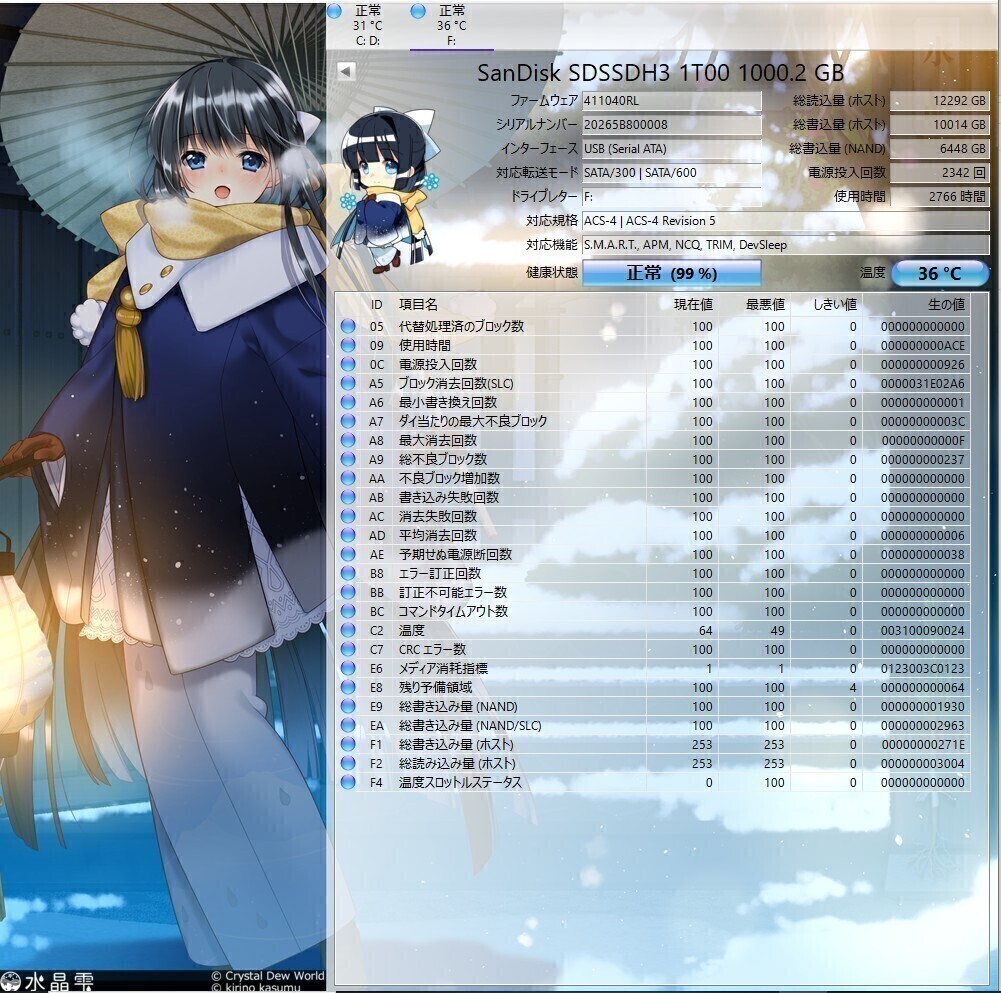Click the interface field USB (Serial ATA)
Viewport: 1001px width, 993px height.
click(x=672, y=149)
